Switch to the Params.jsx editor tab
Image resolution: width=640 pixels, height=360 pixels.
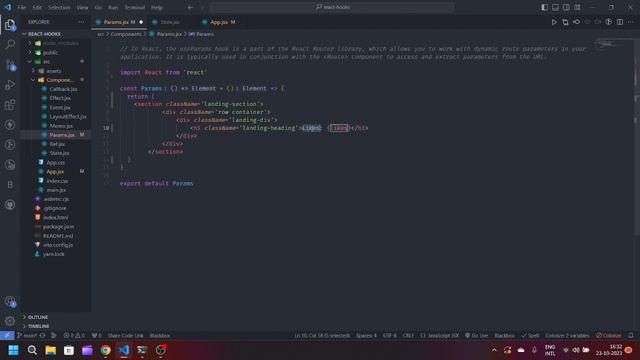point(119,22)
